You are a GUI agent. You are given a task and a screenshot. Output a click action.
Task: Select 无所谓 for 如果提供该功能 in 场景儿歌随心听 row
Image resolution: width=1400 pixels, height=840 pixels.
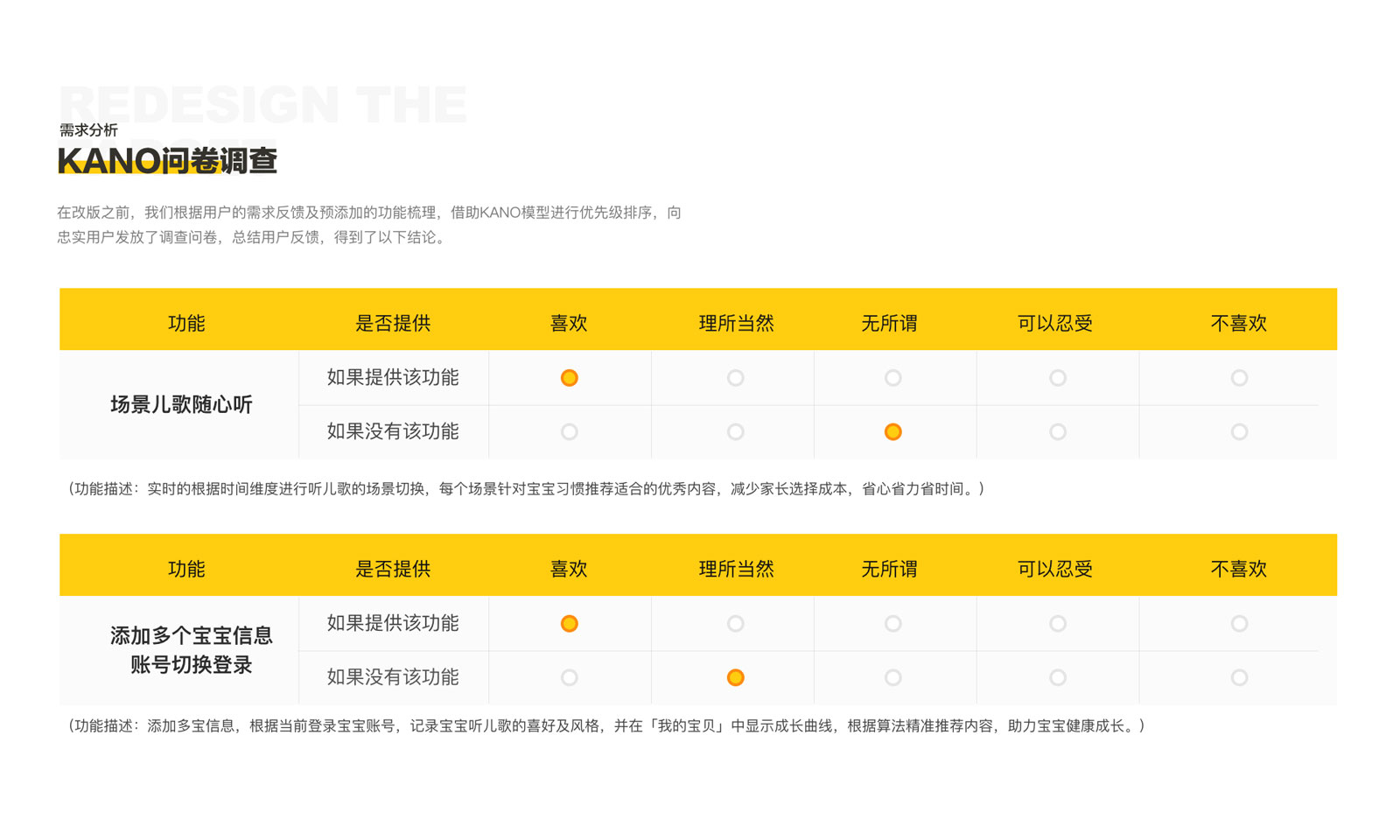point(892,378)
